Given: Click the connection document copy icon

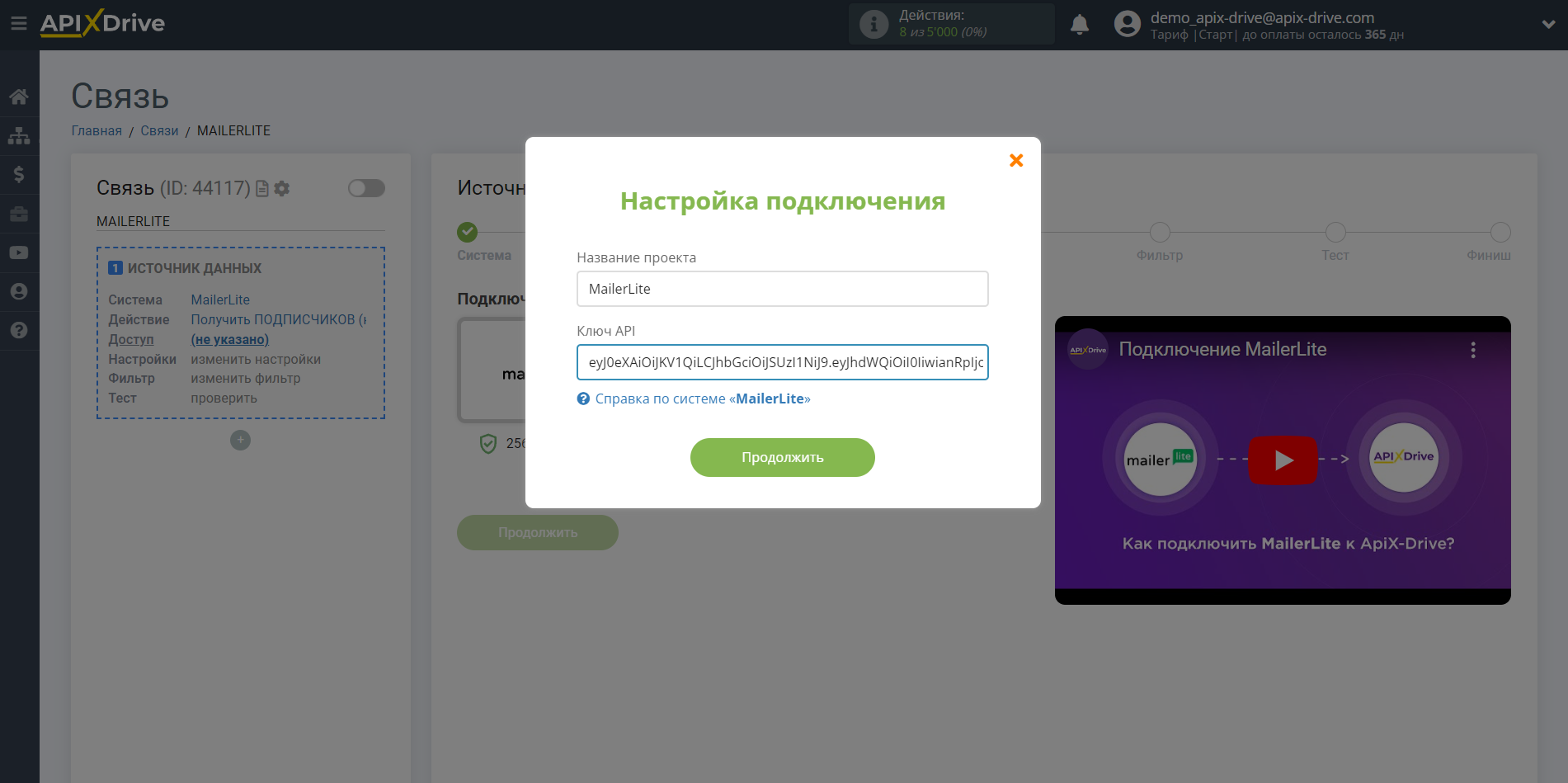Looking at the screenshot, I should [x=262, y=189].
